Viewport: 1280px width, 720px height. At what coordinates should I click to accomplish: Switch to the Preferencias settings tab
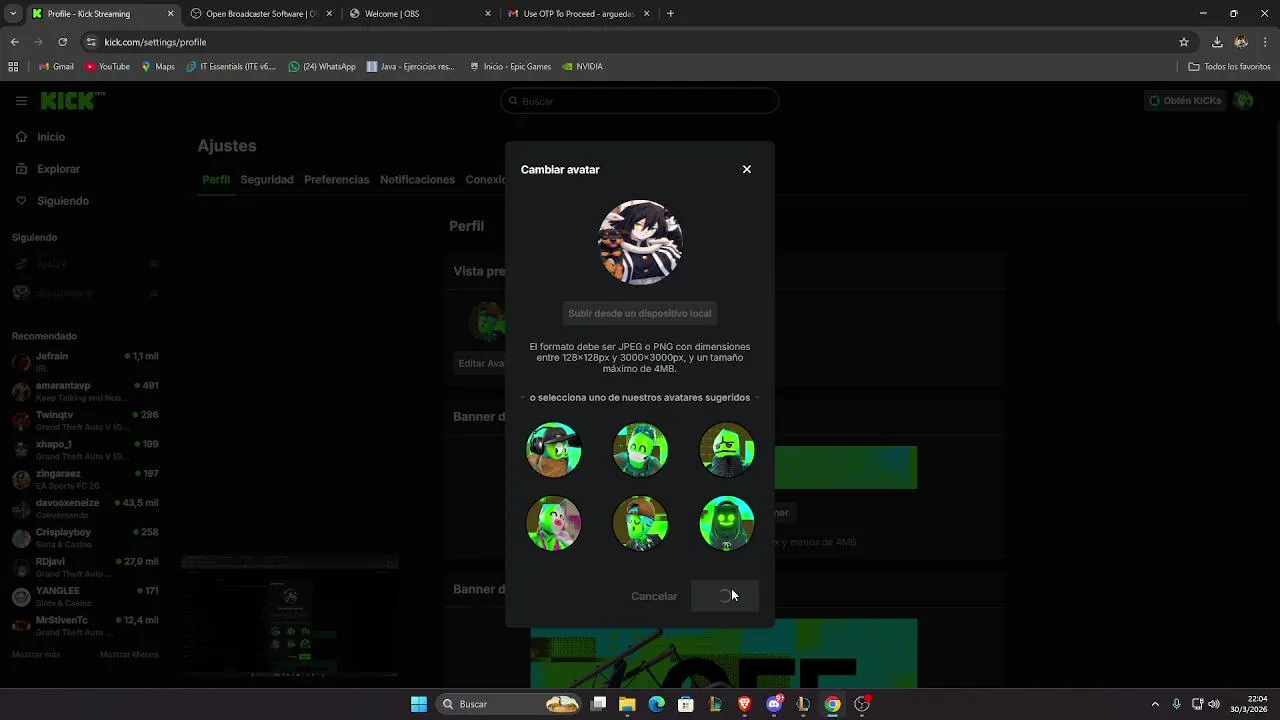pos(337,180)
